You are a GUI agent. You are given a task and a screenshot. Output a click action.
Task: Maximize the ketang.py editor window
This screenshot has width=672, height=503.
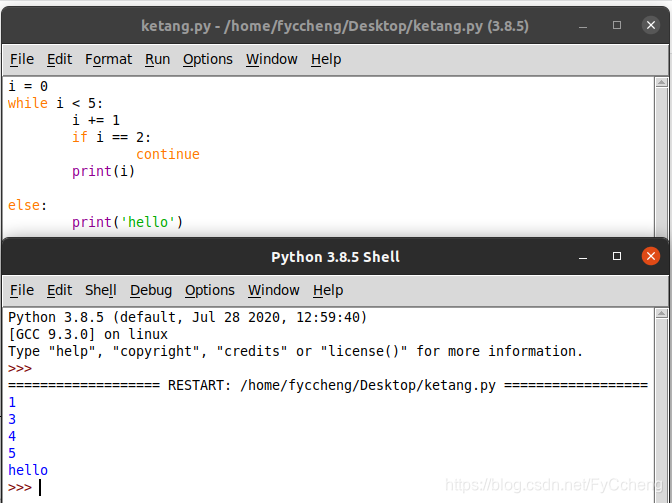click(x=617, y=25)
